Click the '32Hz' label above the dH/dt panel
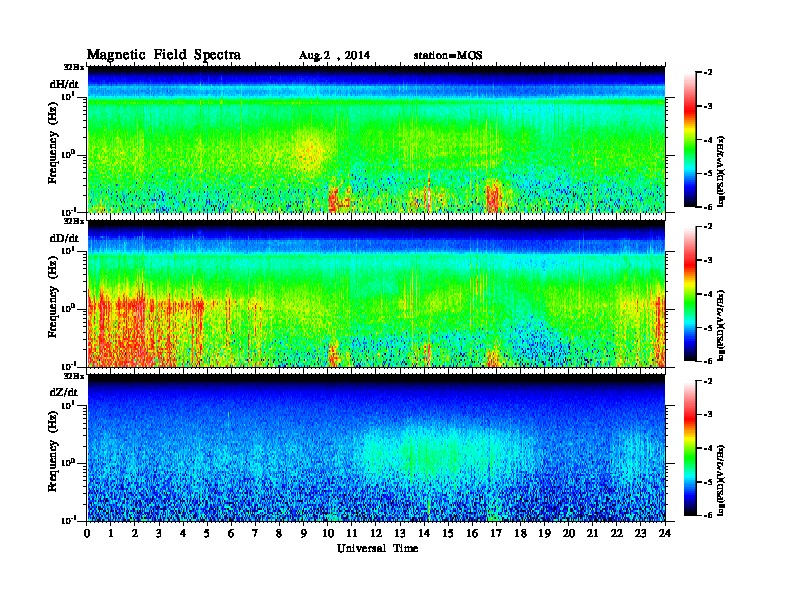The height and width of the screenshot is (612, 792). point(73,67)
